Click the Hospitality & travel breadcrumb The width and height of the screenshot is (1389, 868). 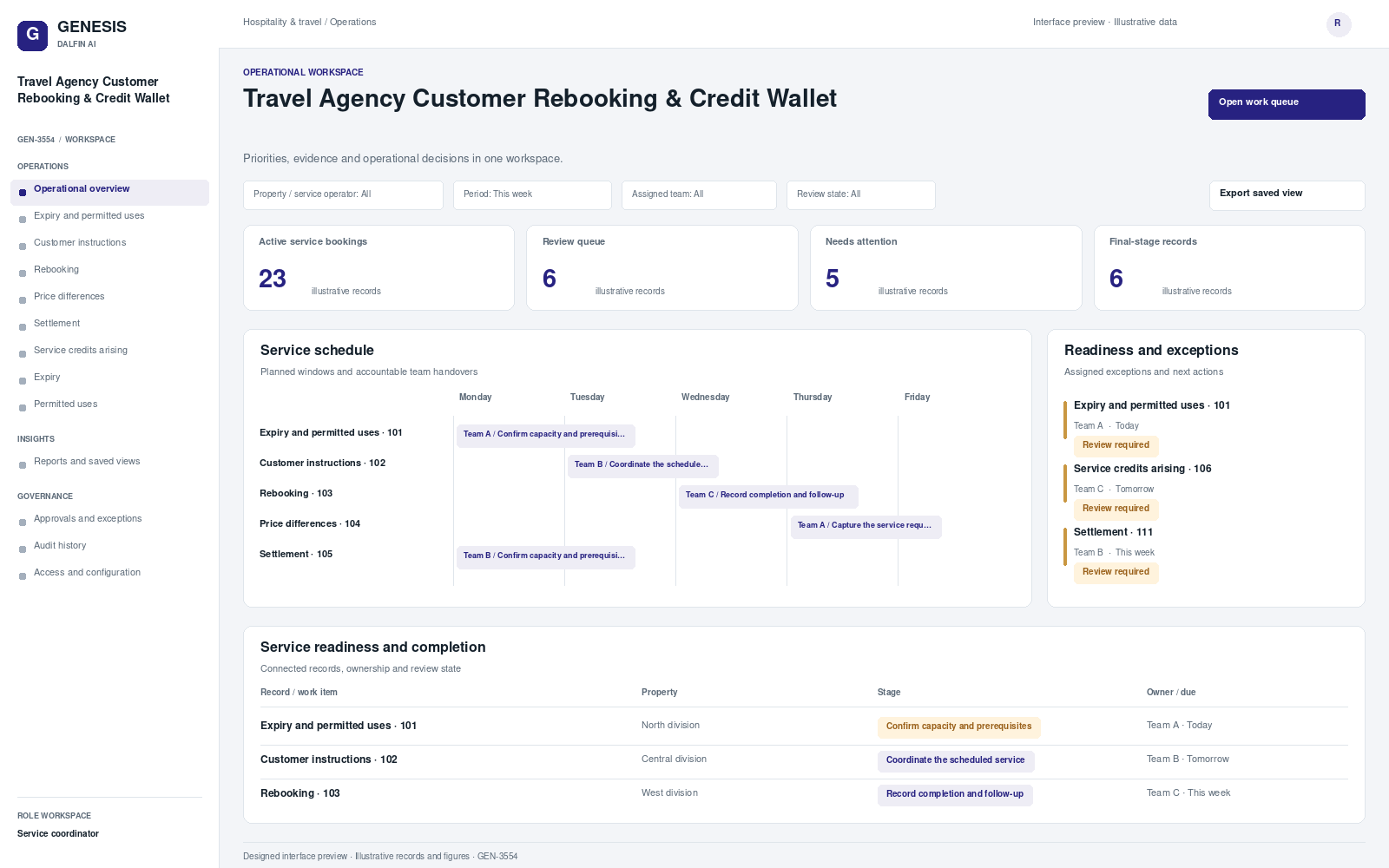coord(282,23)
